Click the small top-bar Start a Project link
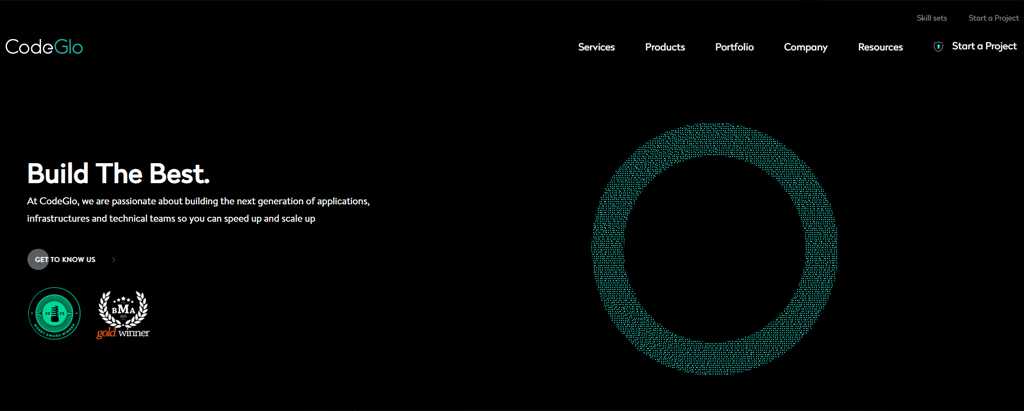1024x411 pixels. pos(993,18)
